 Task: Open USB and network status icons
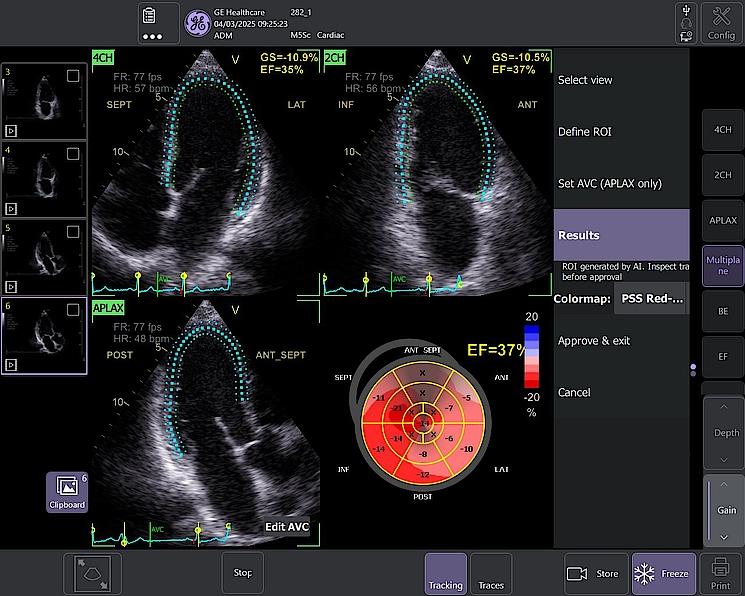(x=686, y=23)
